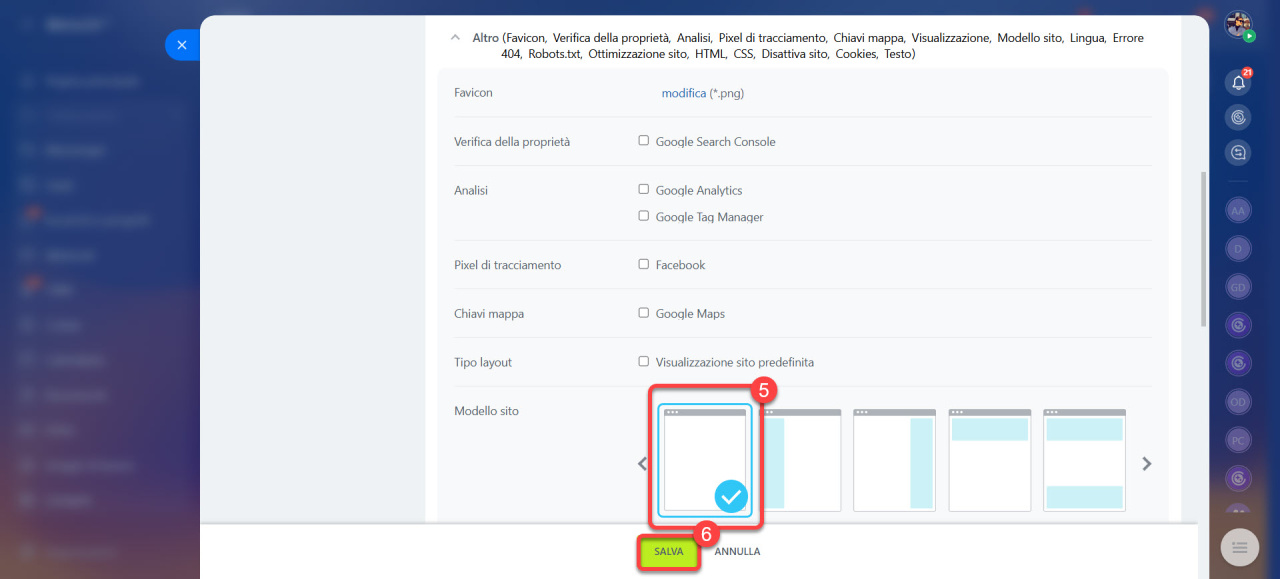
Task: Open the AA contact avatar
Action: [1238, 211]
